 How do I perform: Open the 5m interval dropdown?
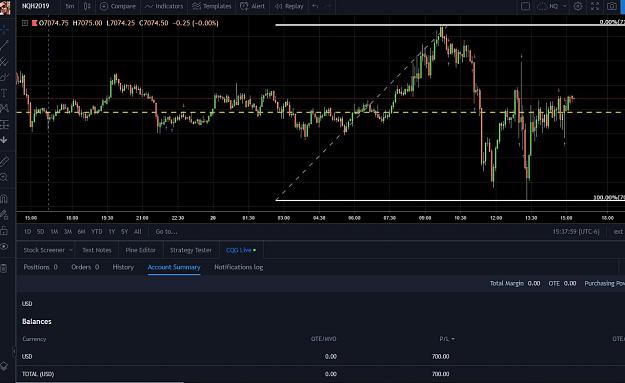pos(70,6)
